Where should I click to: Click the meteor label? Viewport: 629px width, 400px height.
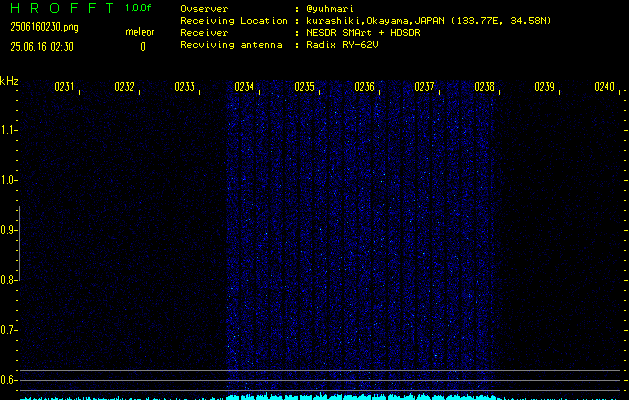coord(140,32)
